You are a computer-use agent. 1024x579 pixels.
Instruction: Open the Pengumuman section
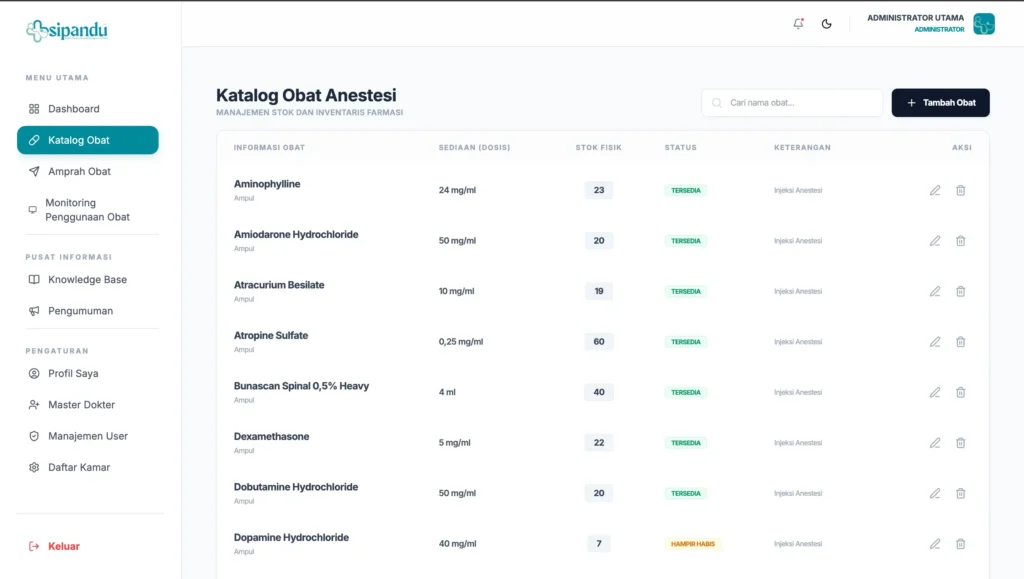(88, 311)
